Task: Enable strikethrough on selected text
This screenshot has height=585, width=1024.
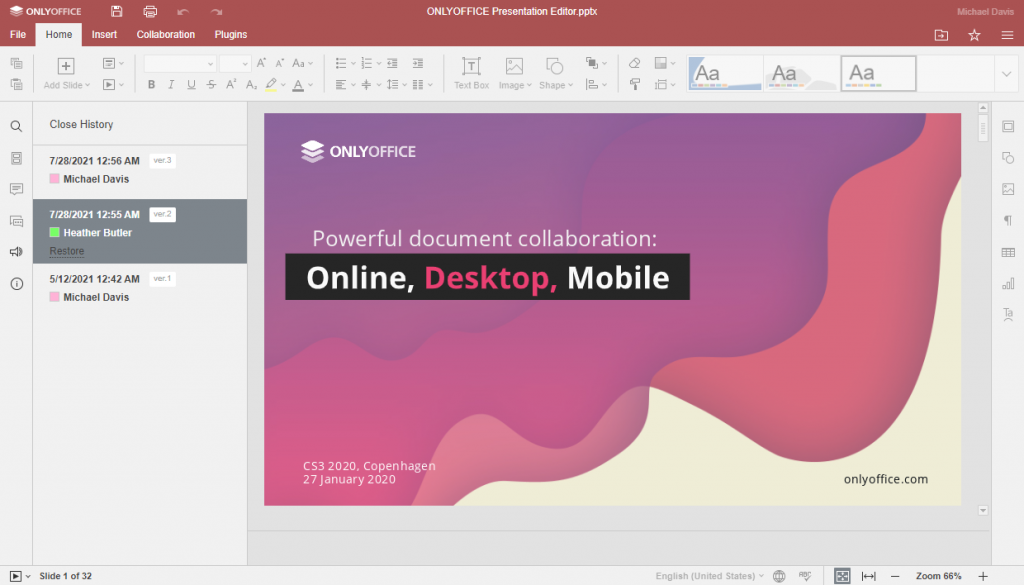Action: [211, 84]
